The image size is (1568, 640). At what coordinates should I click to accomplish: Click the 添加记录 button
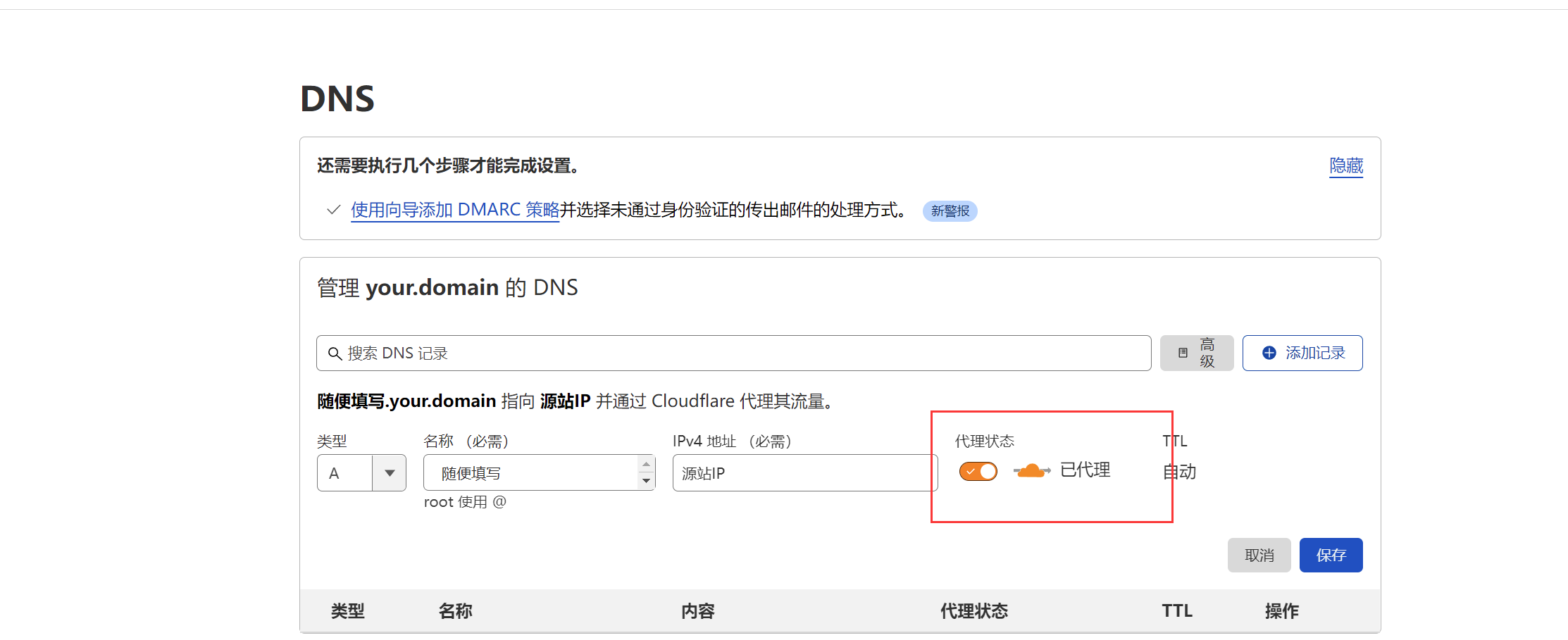point(1302,353)
